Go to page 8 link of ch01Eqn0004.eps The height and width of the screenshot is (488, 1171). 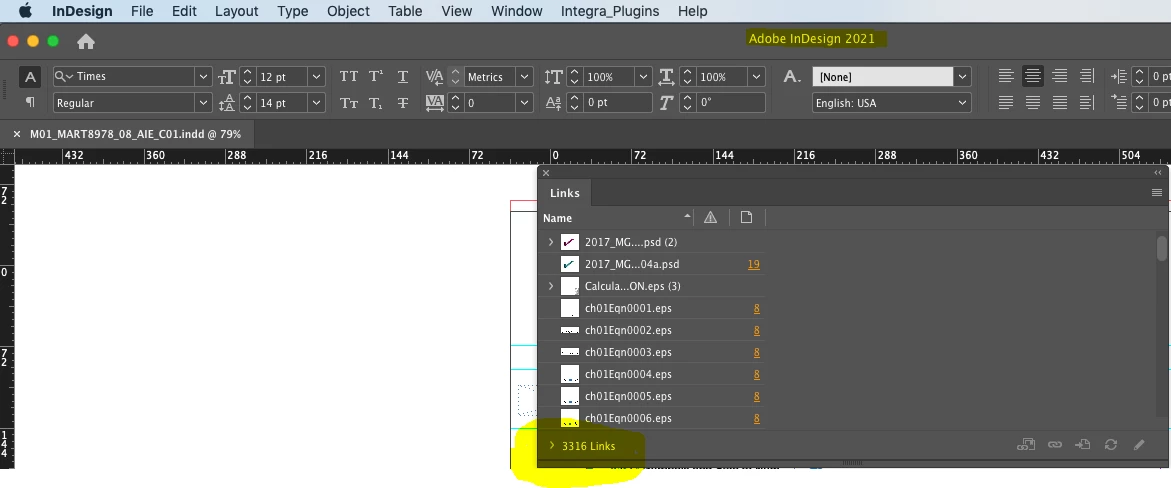click(757, 374)
